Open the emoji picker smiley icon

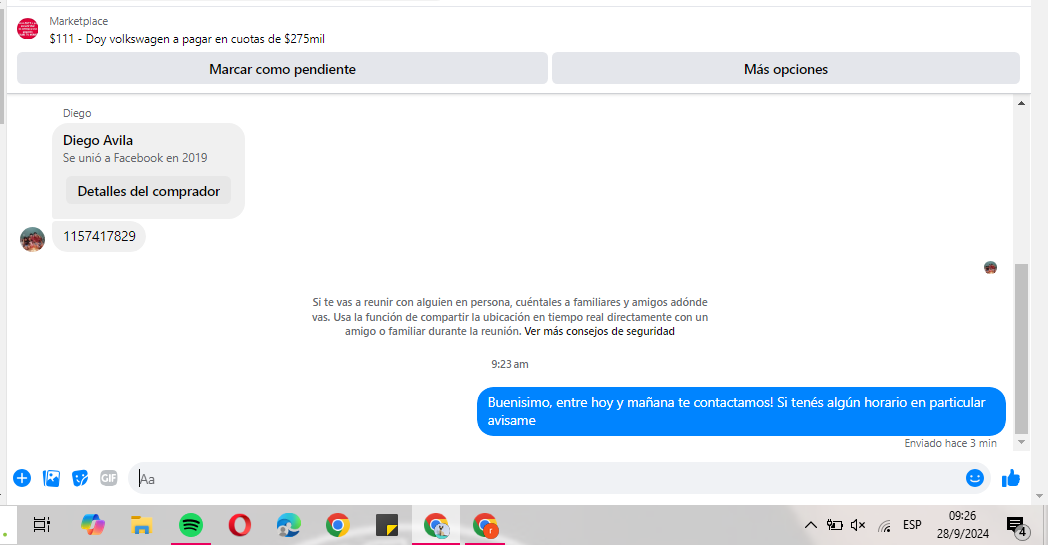[974, 478]
